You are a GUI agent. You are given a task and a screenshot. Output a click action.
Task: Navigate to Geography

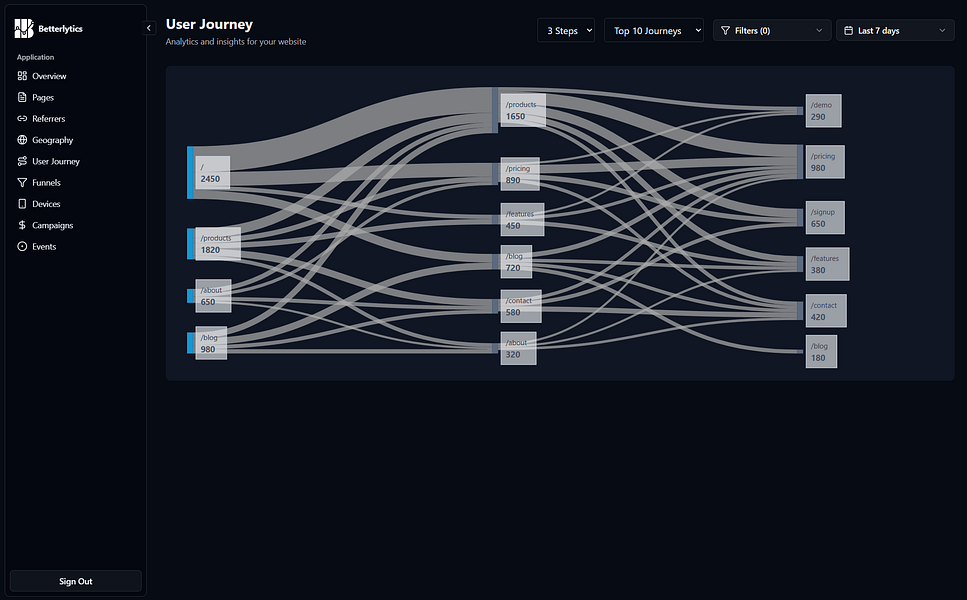click(x=75, y=140)
